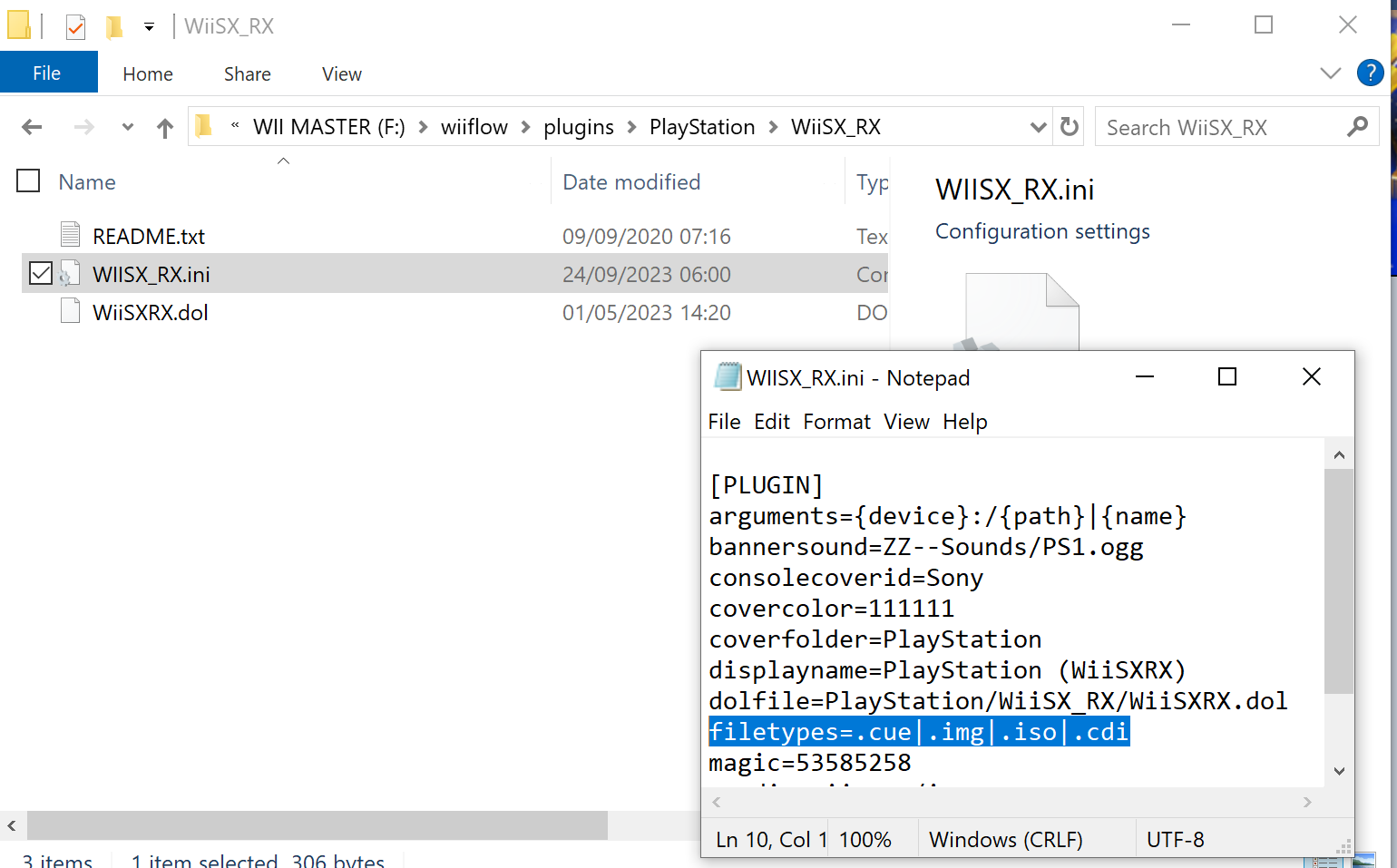Screen dimensions: 1397x868
Task: Expand the chevron after plugins breadcrumb
Action: 632,127
